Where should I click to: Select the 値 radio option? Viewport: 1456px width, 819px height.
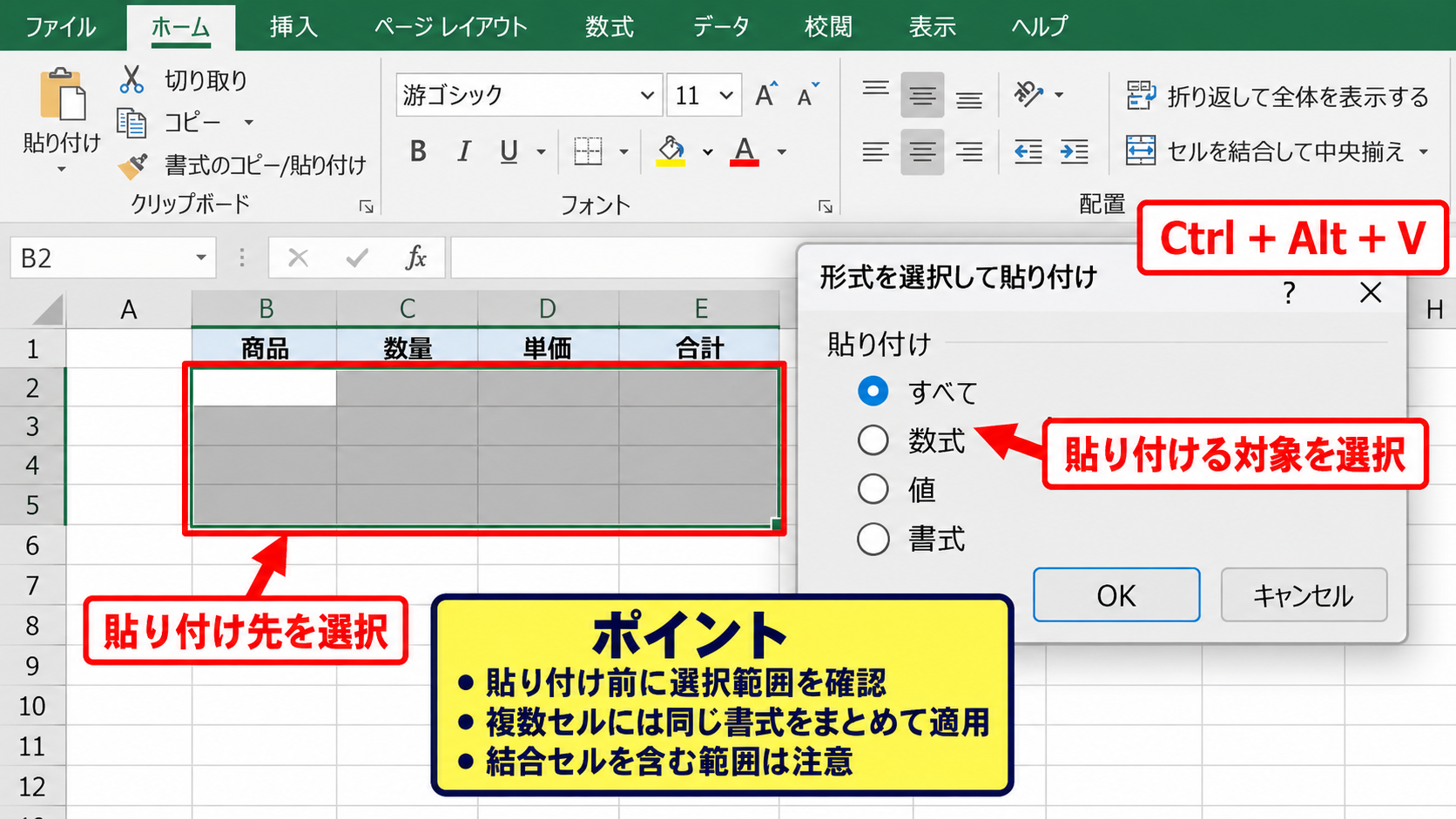click(873, 489)
